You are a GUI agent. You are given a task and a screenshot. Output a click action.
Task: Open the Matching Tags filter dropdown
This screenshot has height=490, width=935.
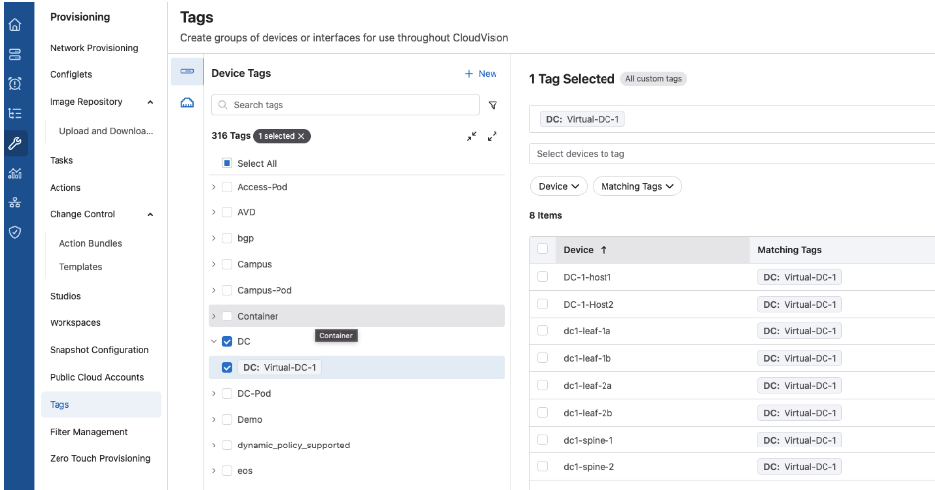(637, 187)
